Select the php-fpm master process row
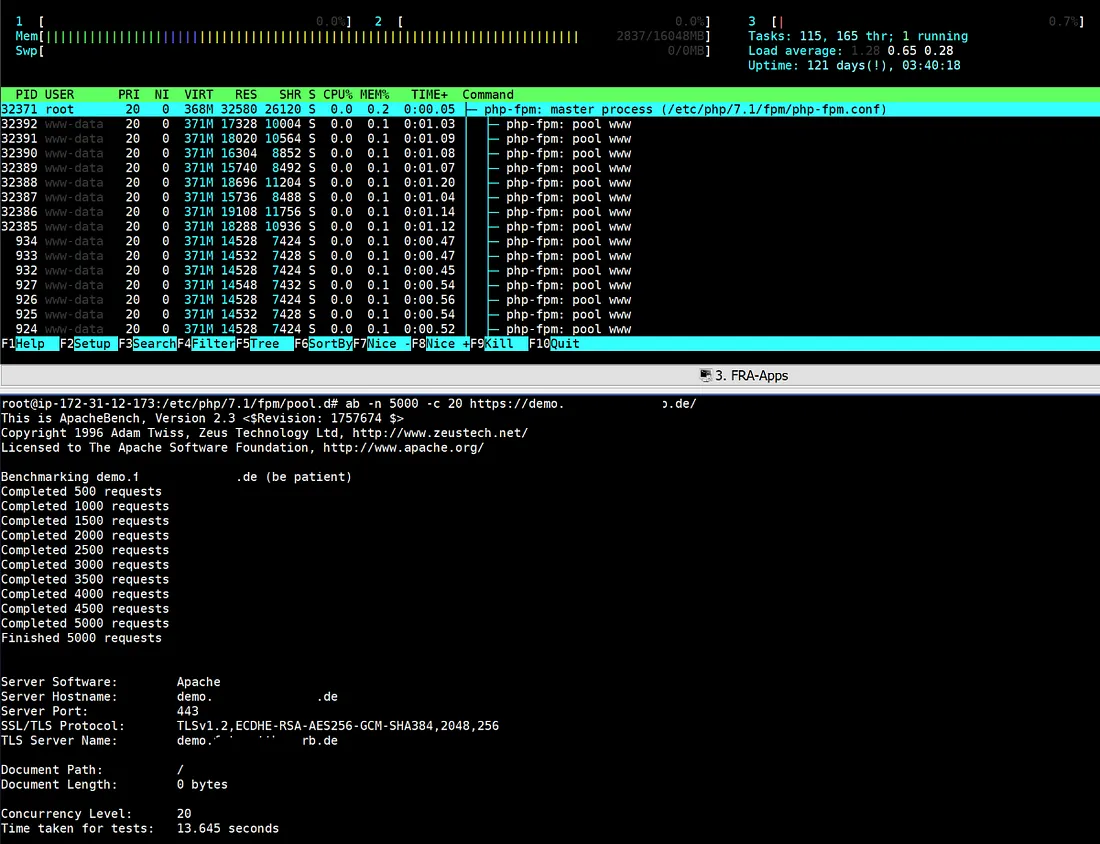Image resolution: width=1100 pixels, height=844 pixels. 550,109
